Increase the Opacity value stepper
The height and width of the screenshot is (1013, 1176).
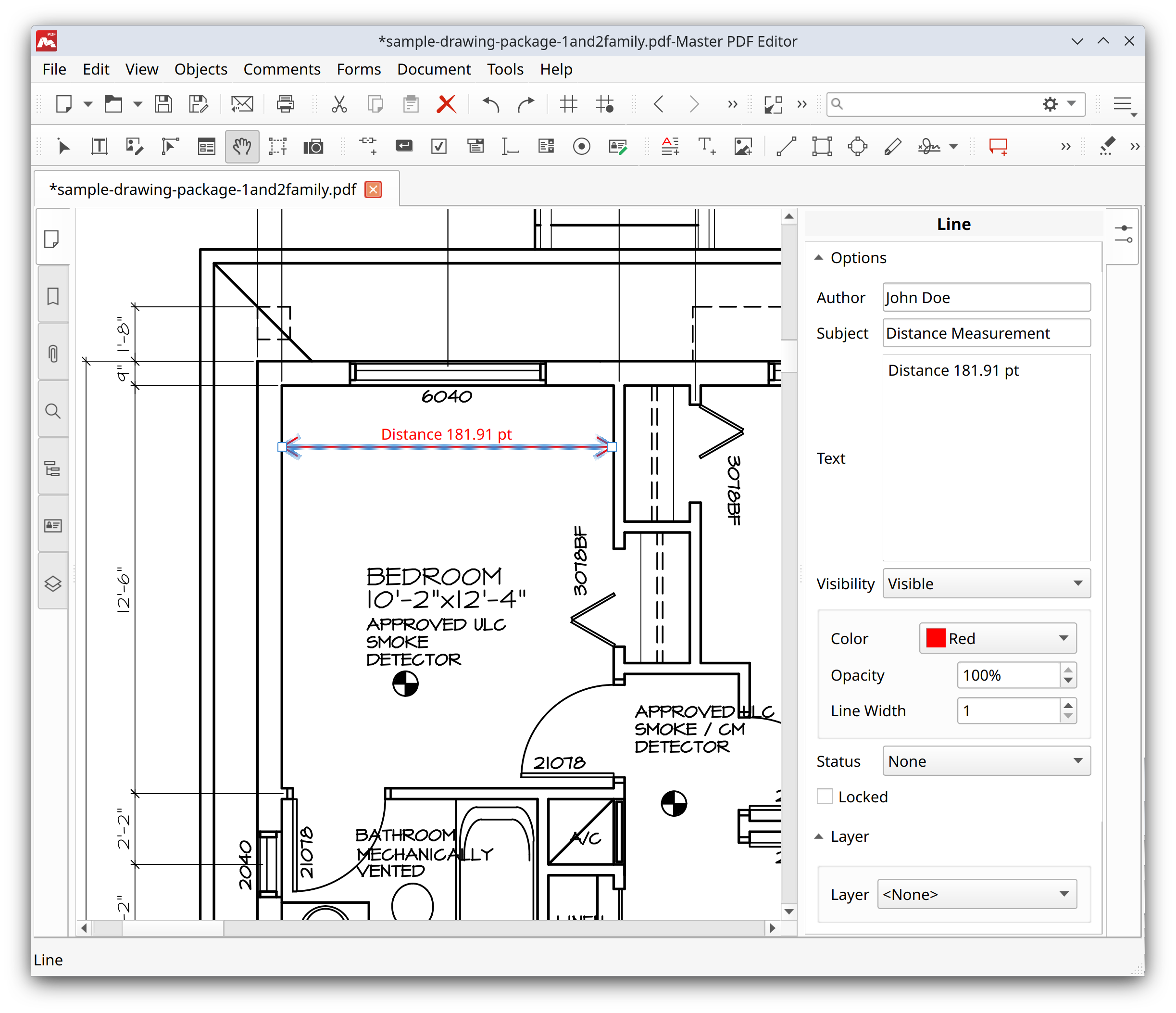click(x=1068, y=670)
